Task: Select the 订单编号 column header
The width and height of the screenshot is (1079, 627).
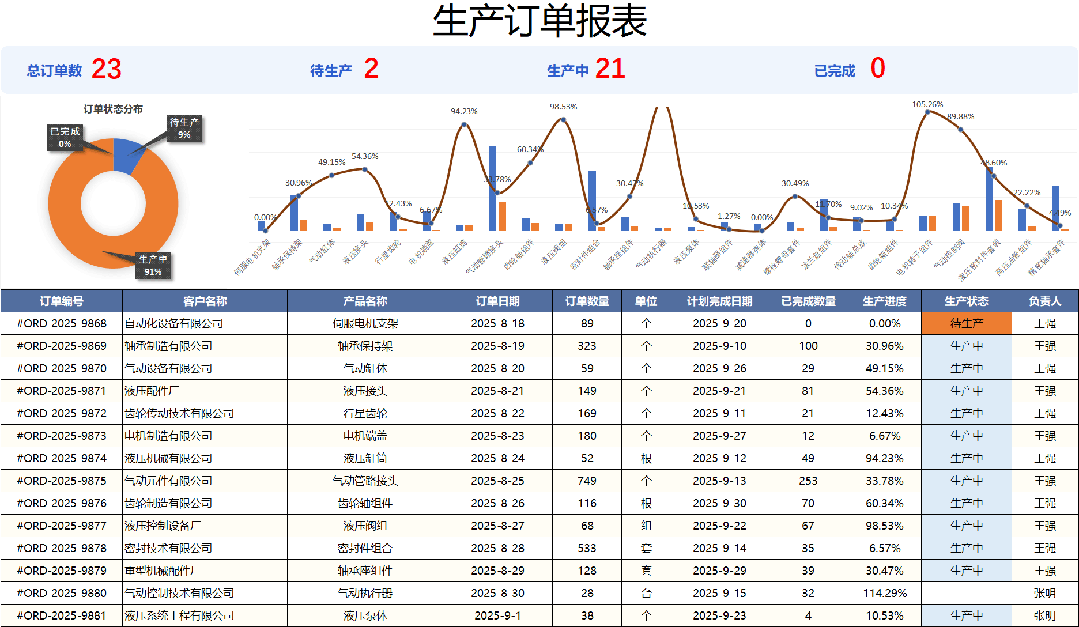Action: coord(62,301)
